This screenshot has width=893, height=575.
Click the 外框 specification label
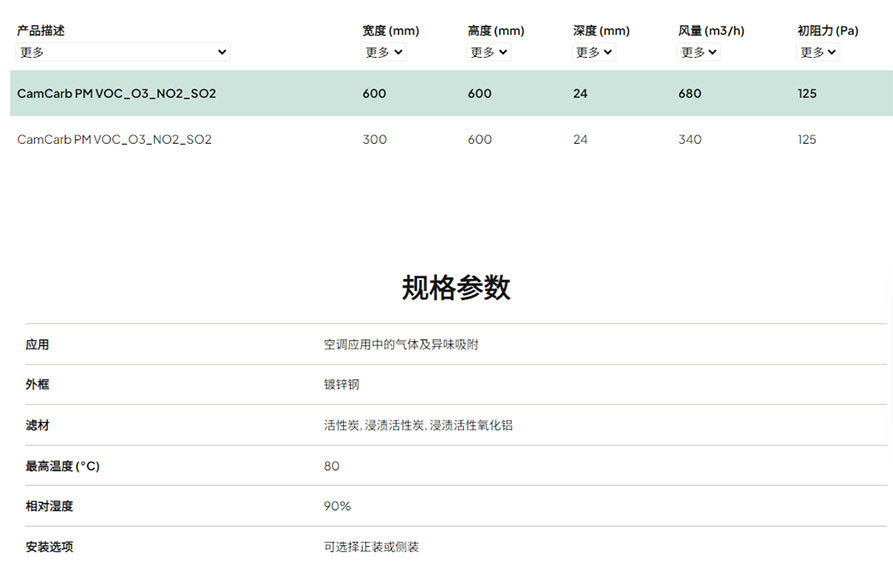click(x=37, y=385)
